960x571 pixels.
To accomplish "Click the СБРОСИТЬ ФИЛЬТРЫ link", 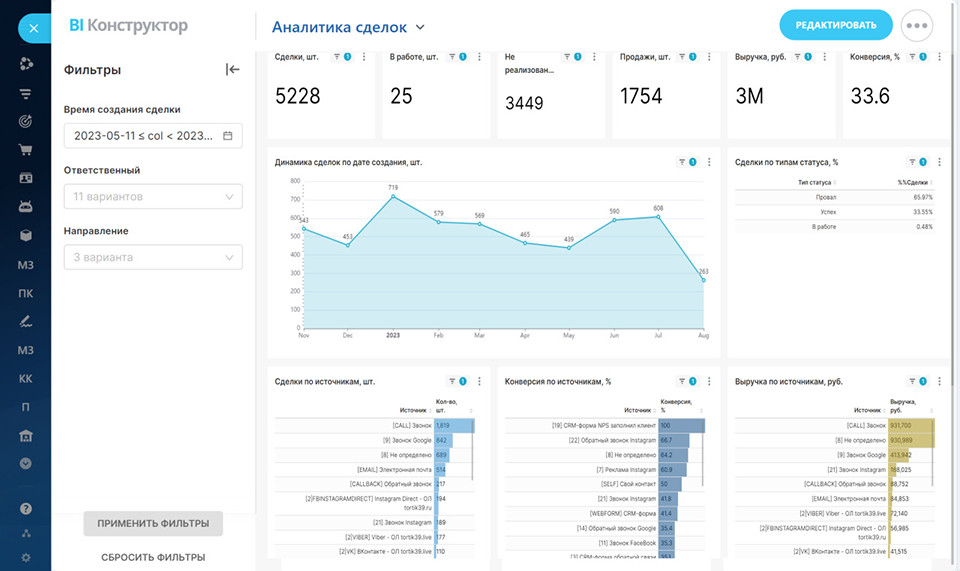I will click(153, 557).
